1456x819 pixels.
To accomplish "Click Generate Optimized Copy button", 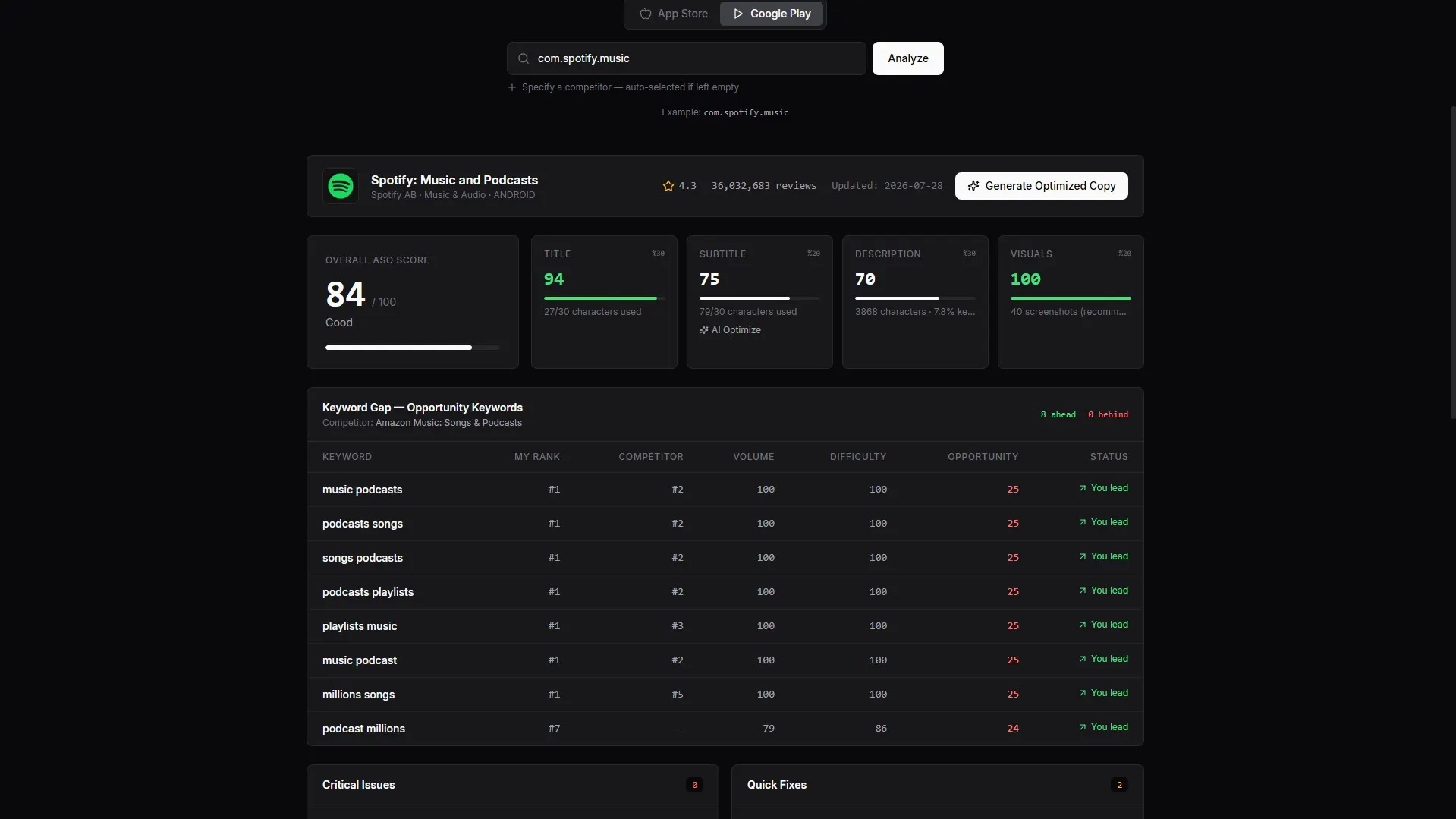I will coord(1041,186).
